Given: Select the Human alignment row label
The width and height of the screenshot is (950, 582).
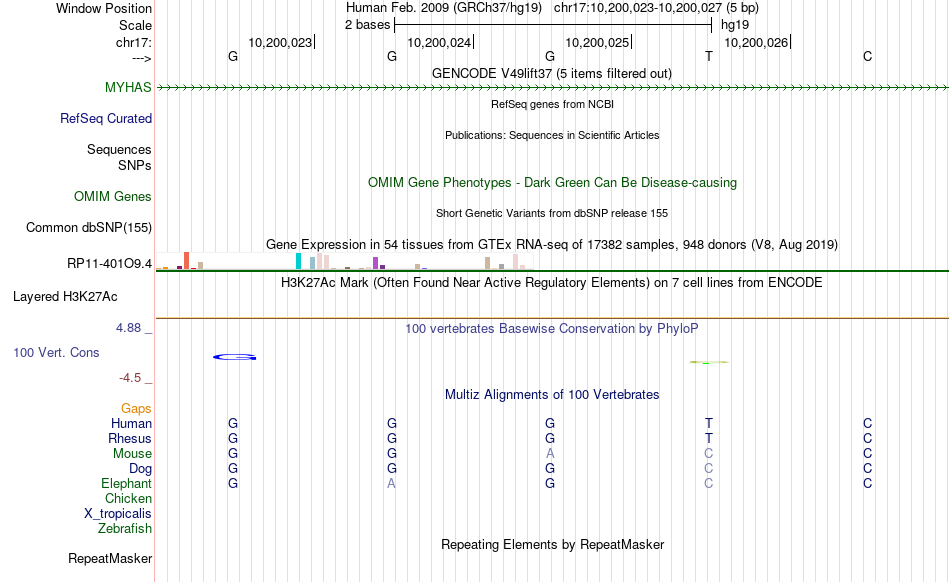Looking at the screenshot, I should 131,423.
